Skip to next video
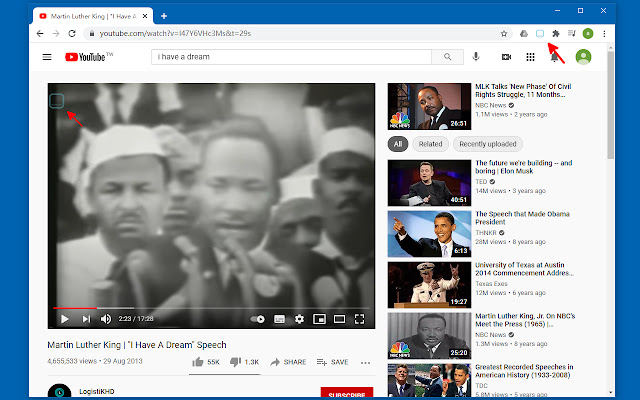The width and height of the screenshot is (640, 400). [86, 319]
